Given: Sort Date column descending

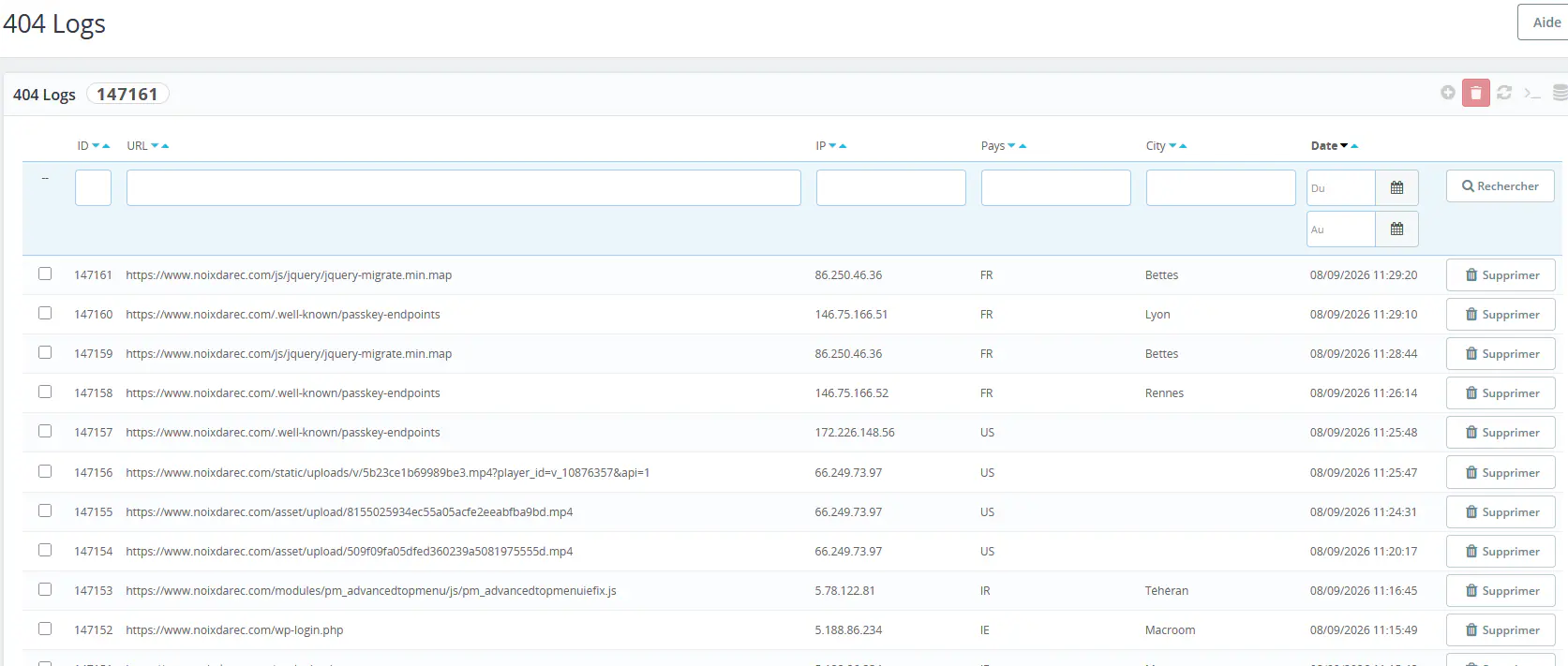Looking at the screenshot, I should pos(1344,146).
